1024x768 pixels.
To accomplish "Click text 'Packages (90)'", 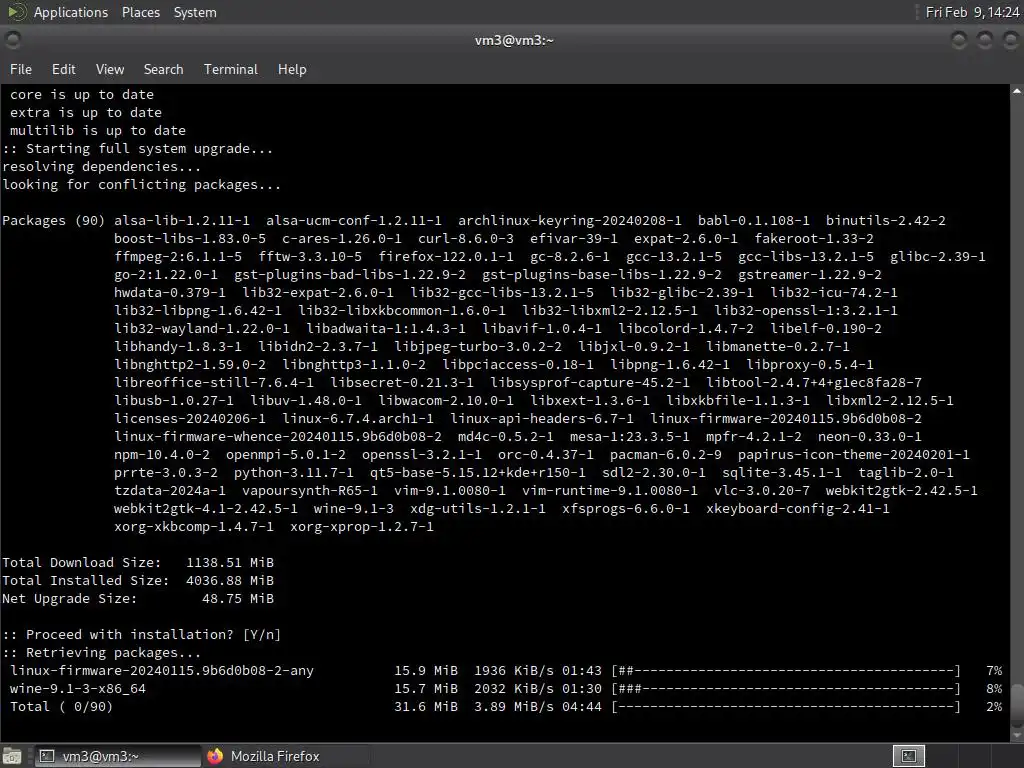I will 54,221.
